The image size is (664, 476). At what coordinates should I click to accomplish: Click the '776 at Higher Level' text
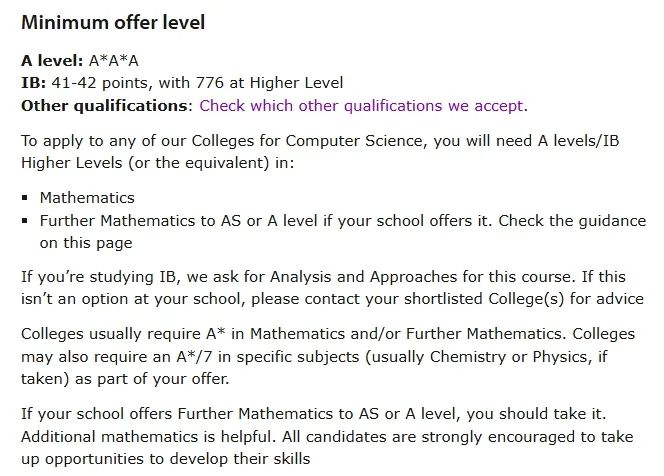pos(270,83)
